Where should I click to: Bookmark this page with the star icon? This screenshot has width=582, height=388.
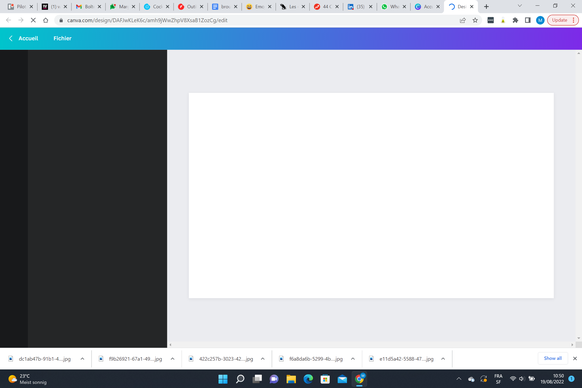pos(475,20)
